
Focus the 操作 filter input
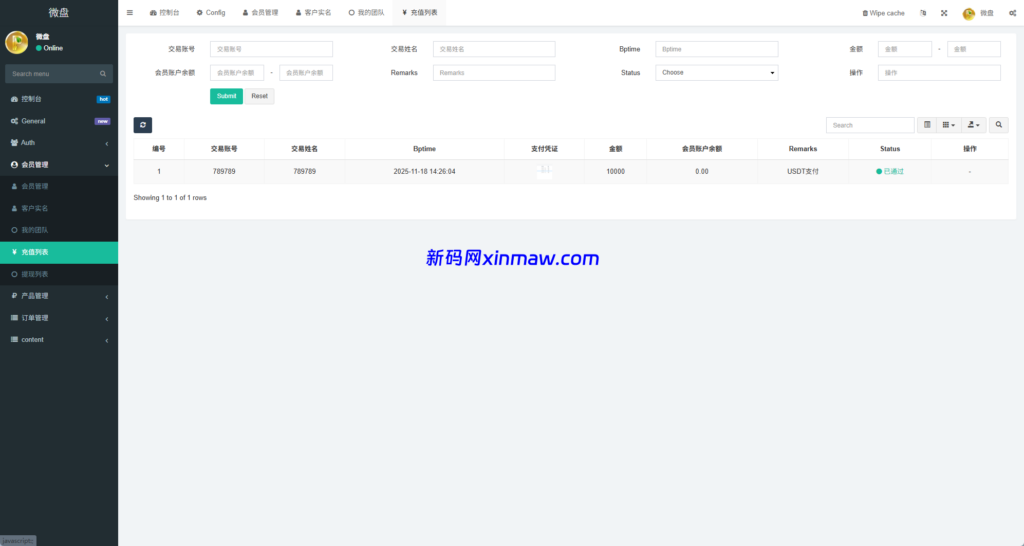click(939, 72)
